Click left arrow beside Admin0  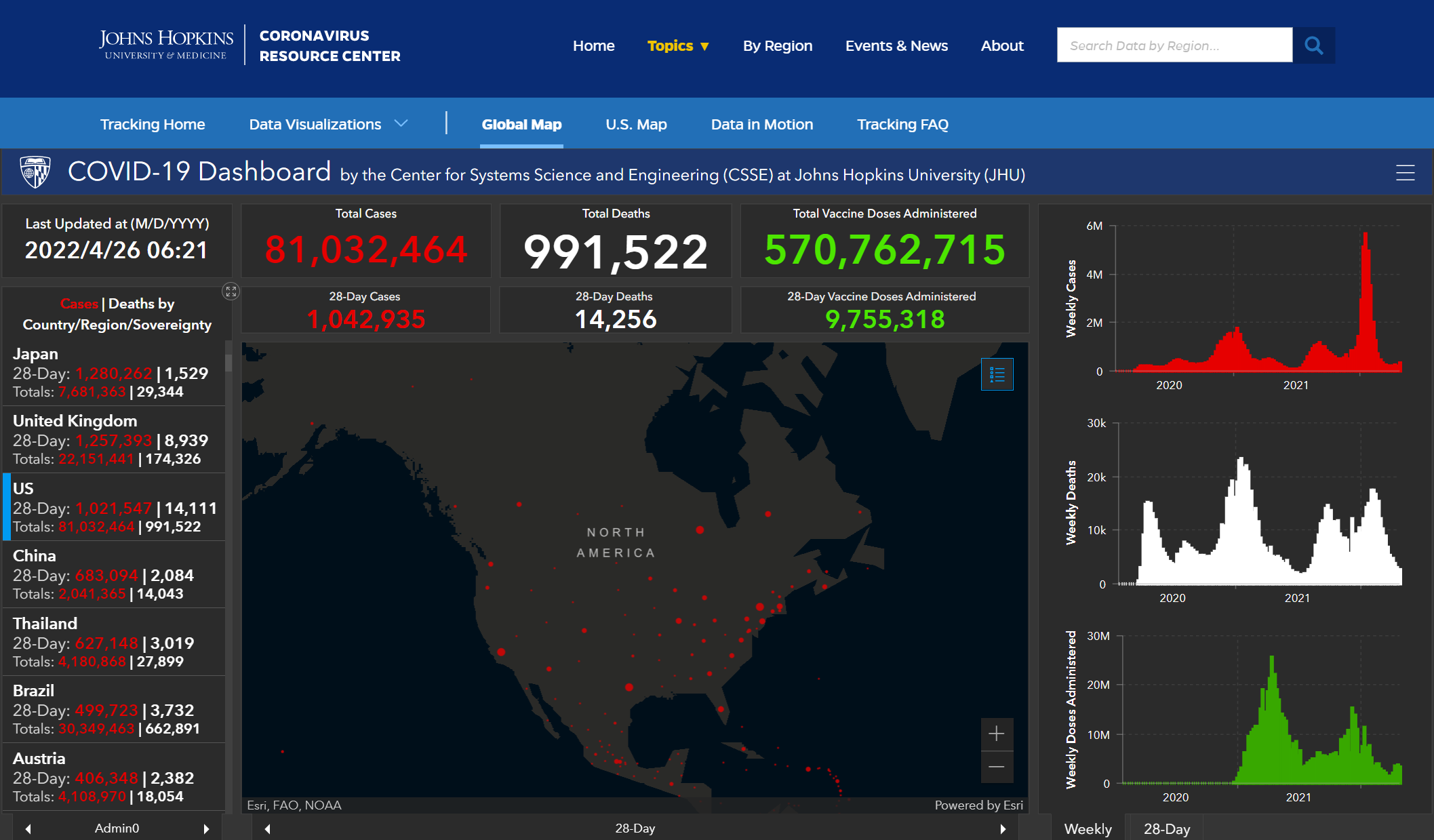[28, 828]
